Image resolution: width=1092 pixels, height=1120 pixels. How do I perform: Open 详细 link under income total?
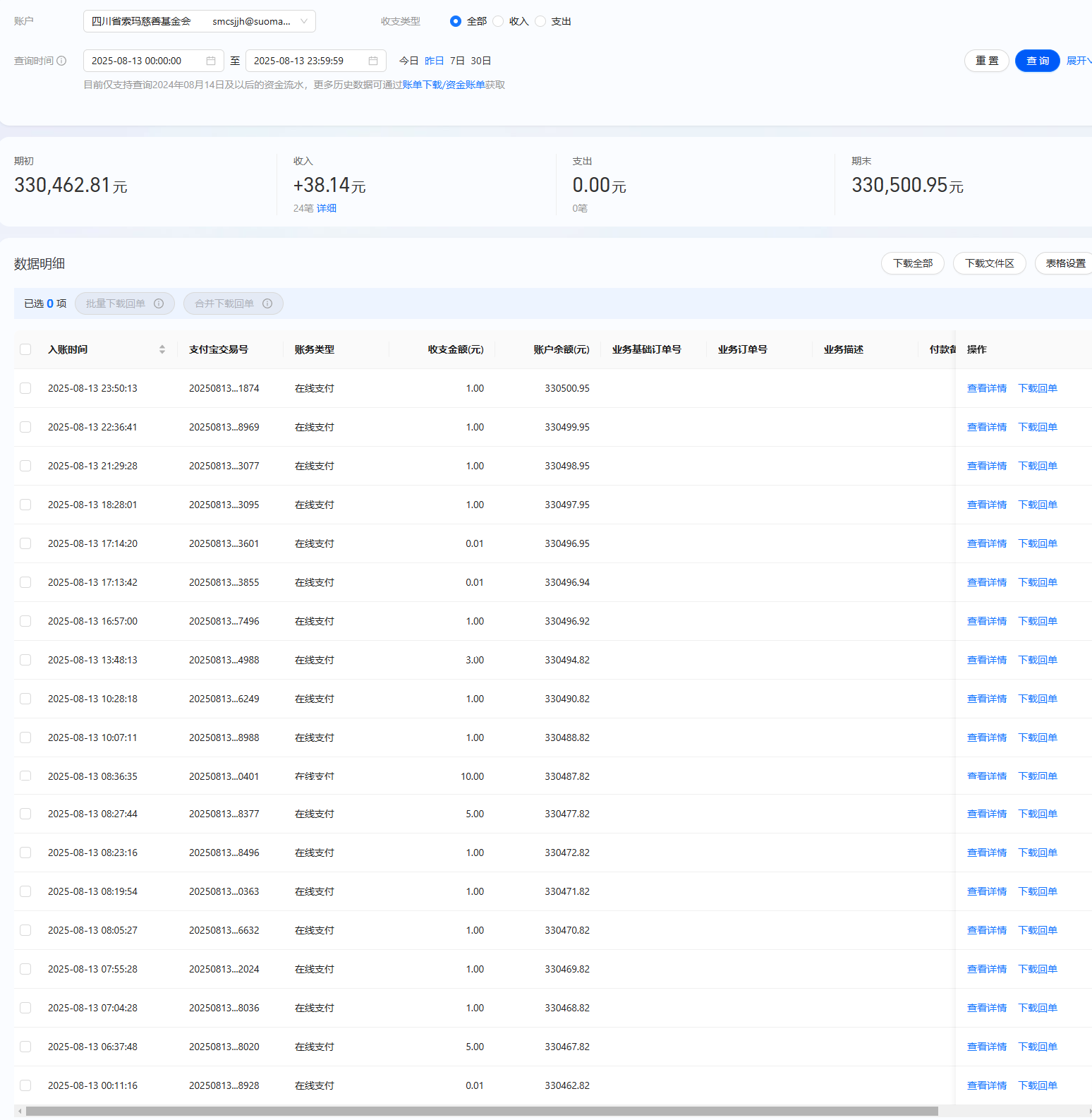(x=327, y=208)
